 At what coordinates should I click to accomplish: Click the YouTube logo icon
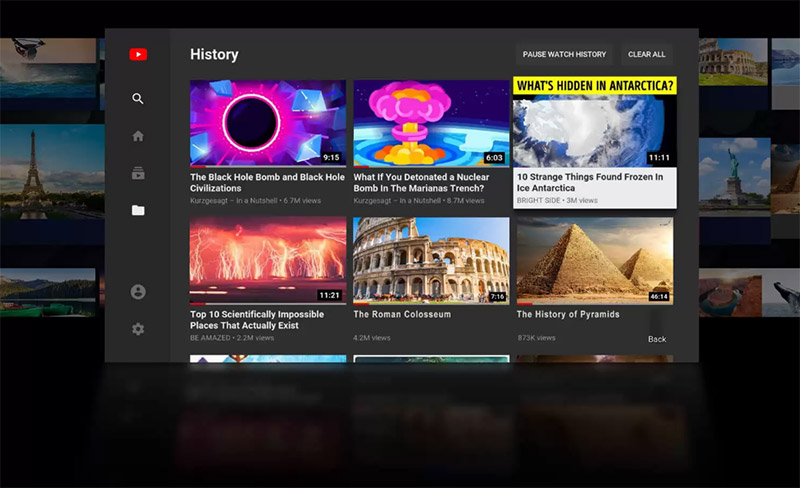138,54
